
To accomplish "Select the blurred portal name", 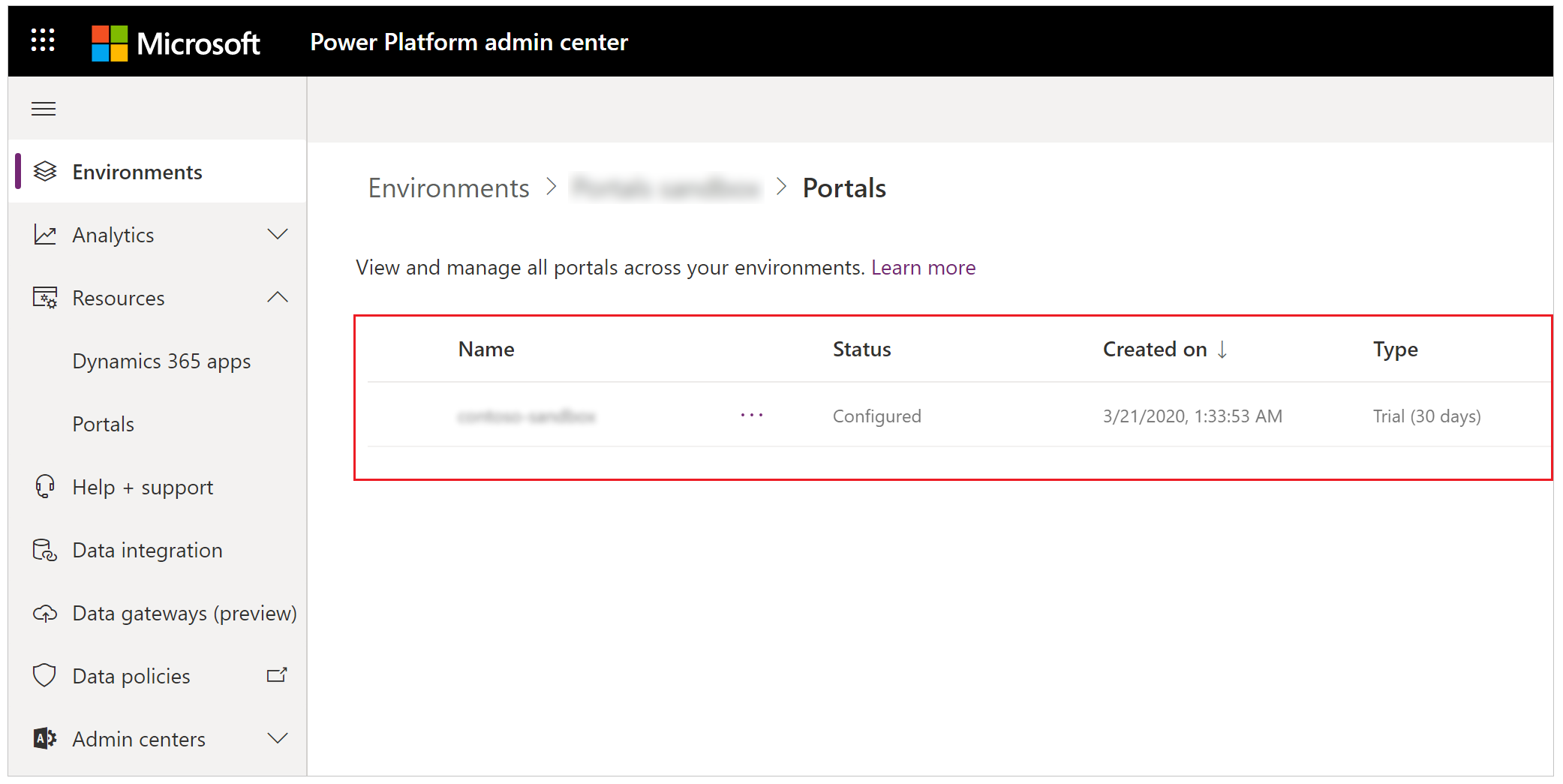I will click(x=526, y=416).
